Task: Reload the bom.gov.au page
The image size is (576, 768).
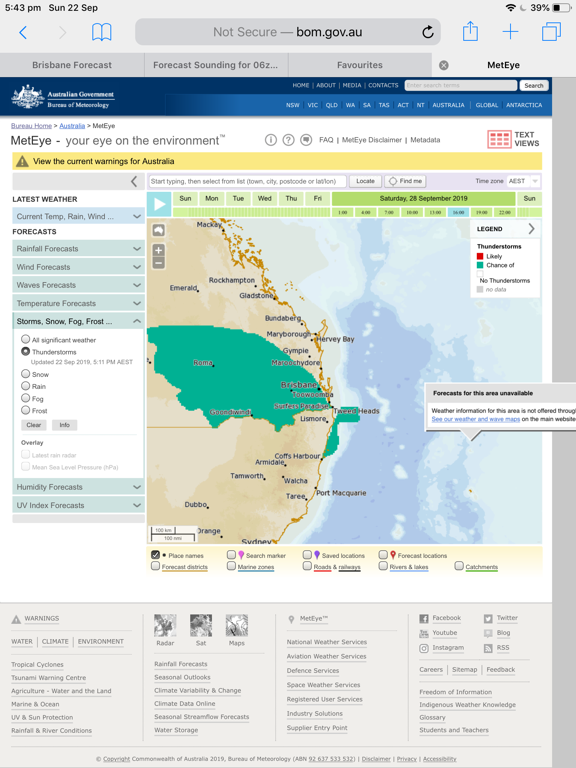Action: [x=428, y=32]
